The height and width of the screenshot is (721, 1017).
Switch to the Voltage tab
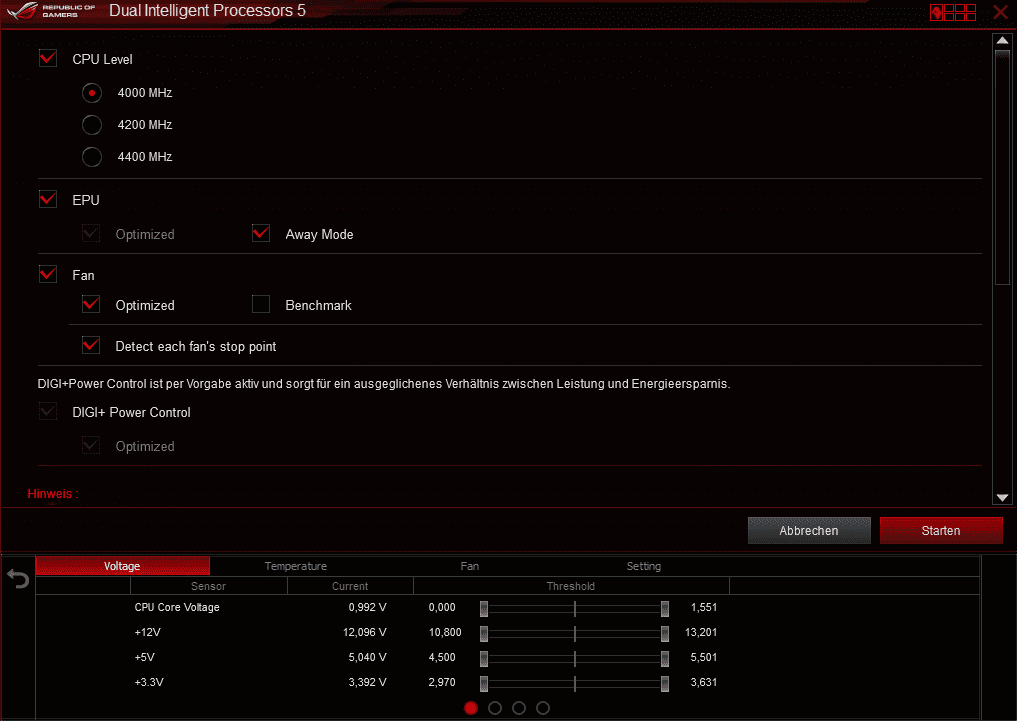[122, 566]
